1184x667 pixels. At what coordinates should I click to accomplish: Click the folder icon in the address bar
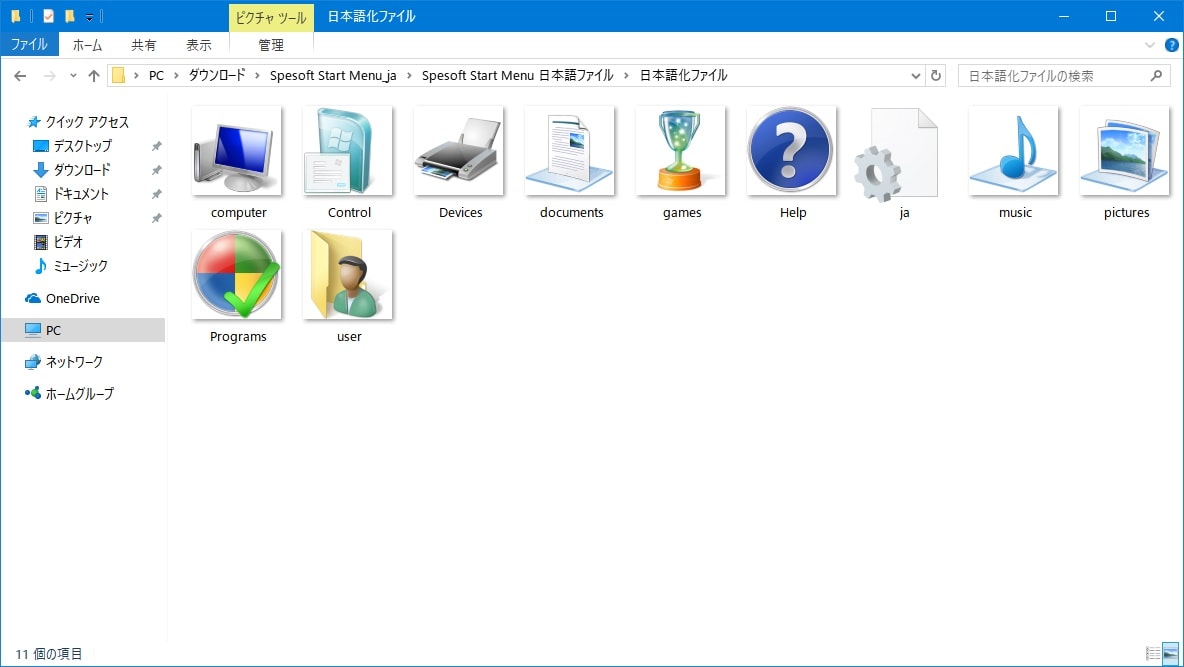click(x=119, y=76)
